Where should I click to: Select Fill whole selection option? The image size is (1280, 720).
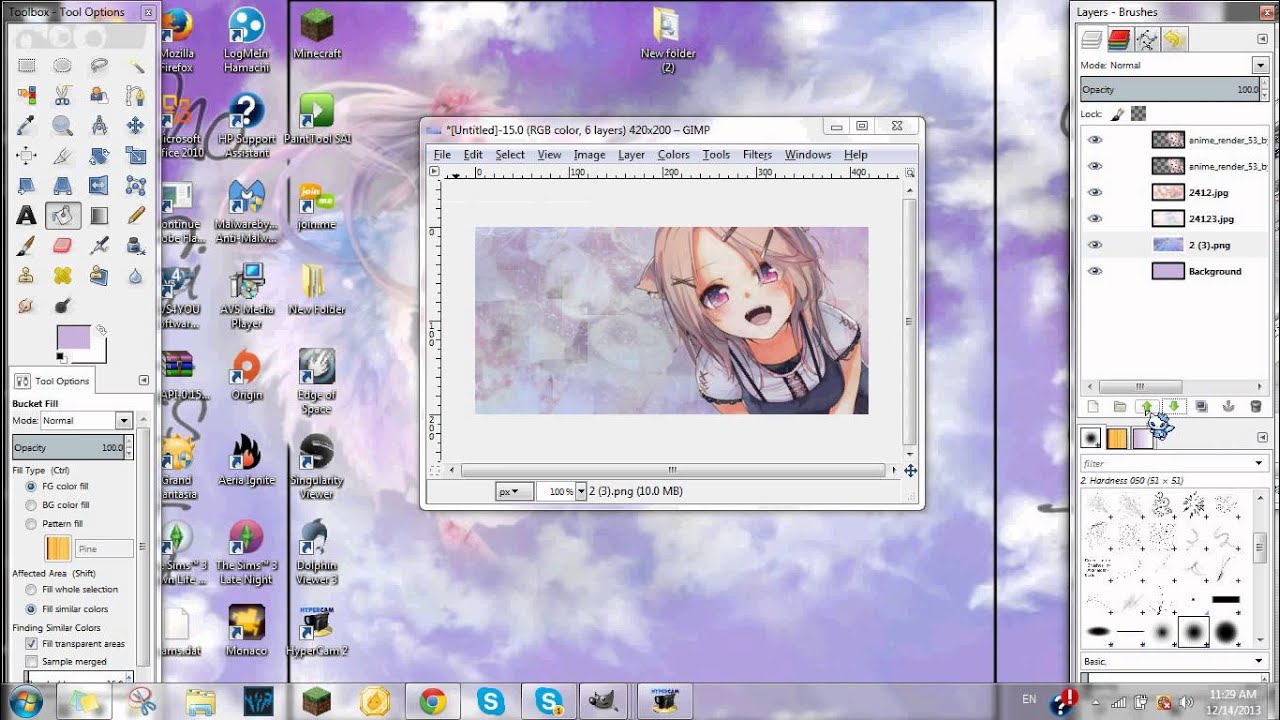point(31,590)
